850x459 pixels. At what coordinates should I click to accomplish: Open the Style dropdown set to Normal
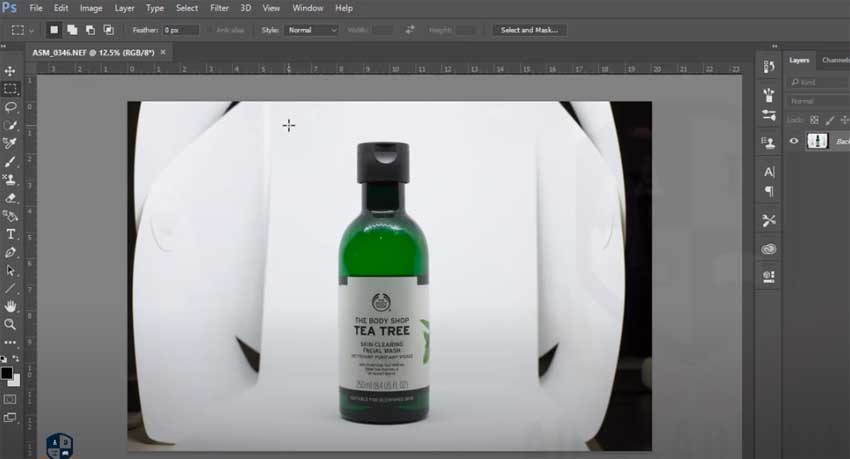pyautogui.click(x=311, y=30)
